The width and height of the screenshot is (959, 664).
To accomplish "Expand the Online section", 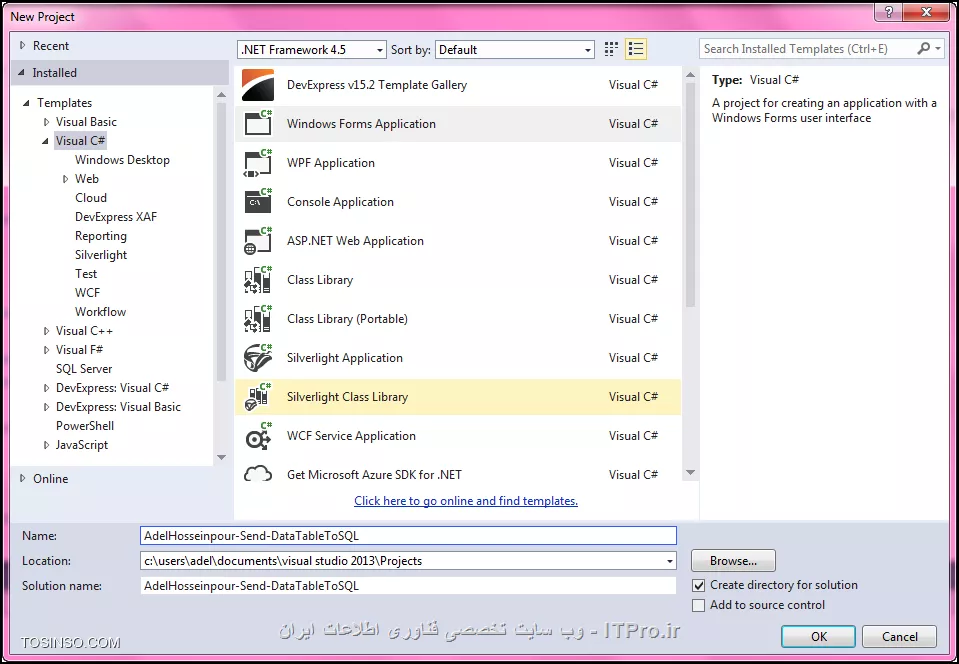I will click(x=23, y=478).
